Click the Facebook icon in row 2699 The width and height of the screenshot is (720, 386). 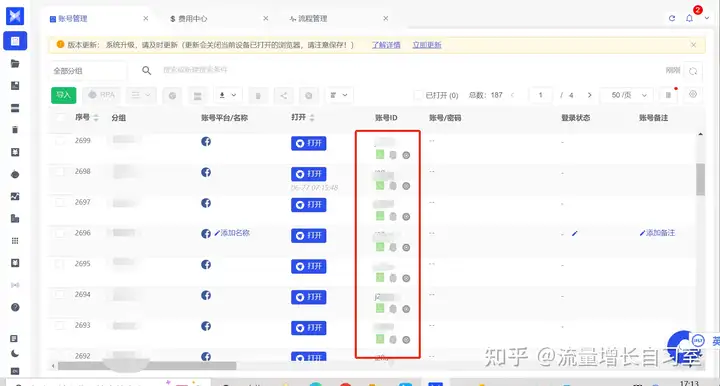click(x=206, y=141)
